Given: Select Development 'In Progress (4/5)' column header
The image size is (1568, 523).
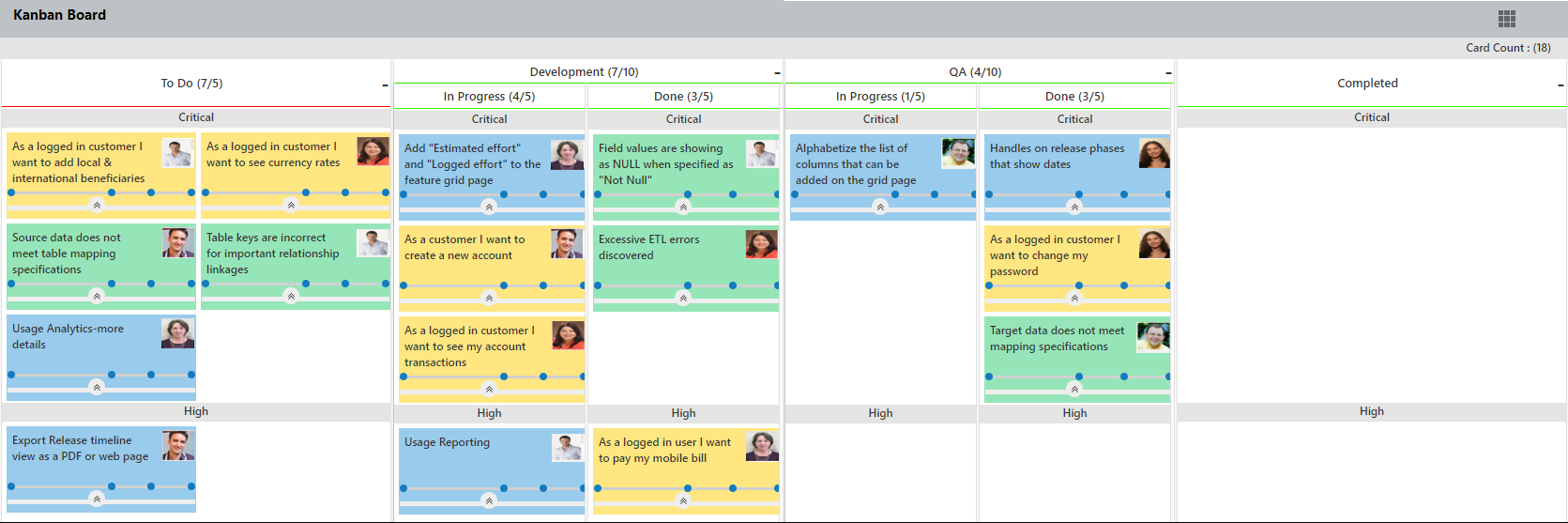Looking at the screenshot, I should point(489,97).
